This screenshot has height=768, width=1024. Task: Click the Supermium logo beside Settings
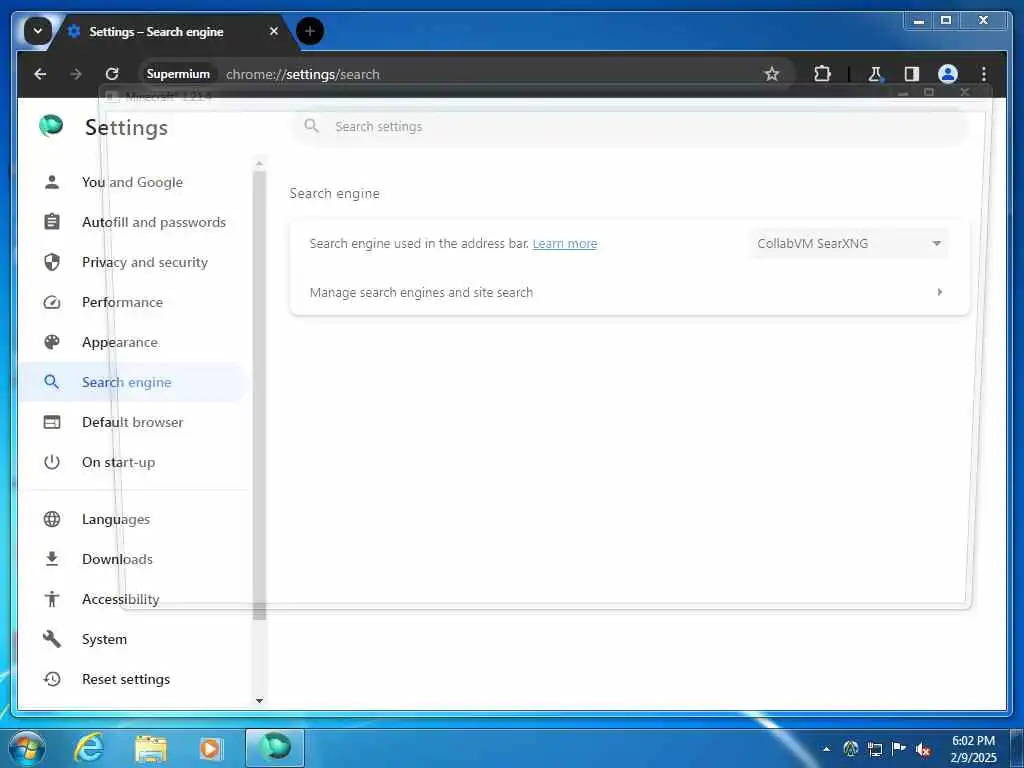click(51, 125)
